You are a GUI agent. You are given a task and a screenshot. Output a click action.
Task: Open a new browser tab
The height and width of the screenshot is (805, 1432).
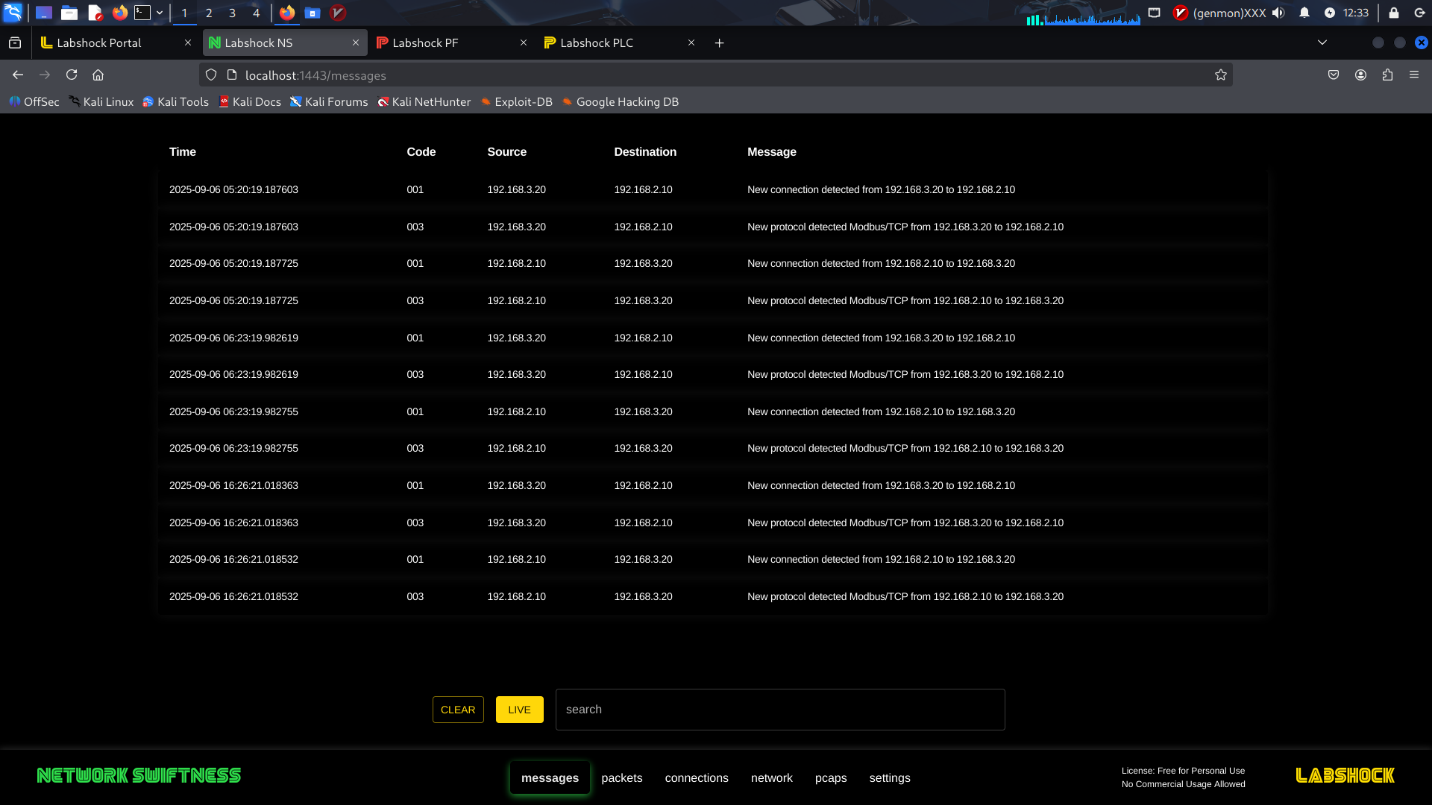(x=719, y=43)
